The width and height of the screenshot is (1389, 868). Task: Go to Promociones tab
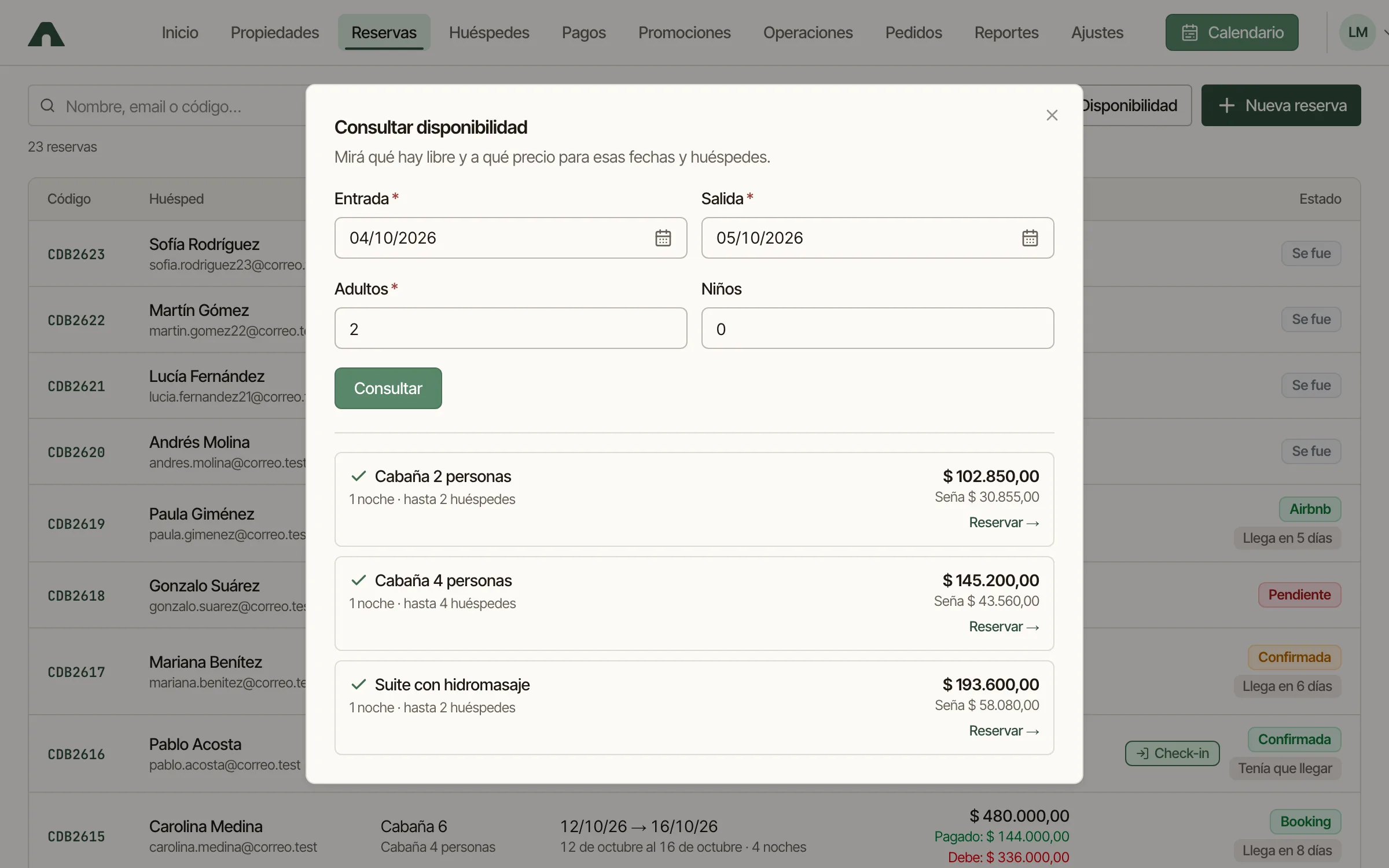685,32
